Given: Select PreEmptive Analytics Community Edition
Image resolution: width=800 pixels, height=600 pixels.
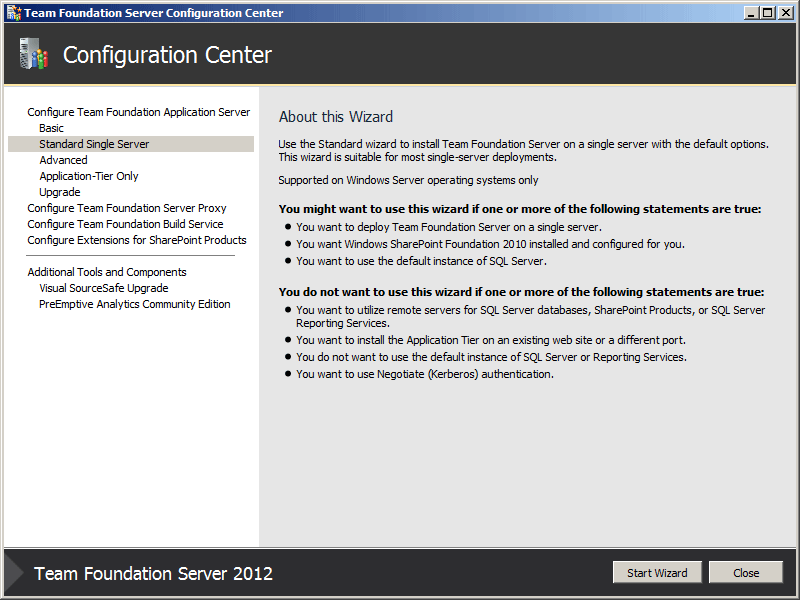Looking at the screenshot, I should tap(135, 304).
